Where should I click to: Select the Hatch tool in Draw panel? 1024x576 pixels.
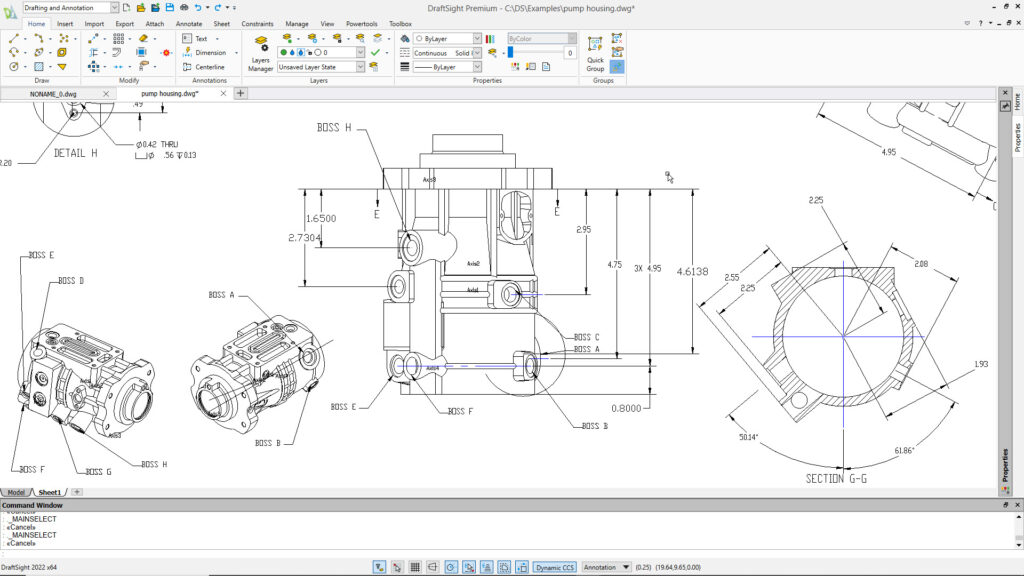tap(37, 66)
